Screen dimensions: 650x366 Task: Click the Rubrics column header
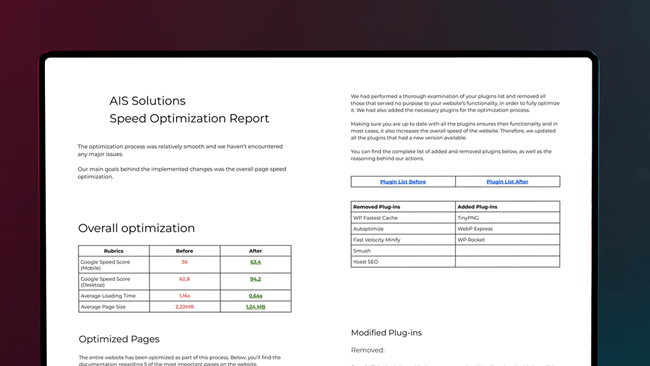(x=114, y=251)
